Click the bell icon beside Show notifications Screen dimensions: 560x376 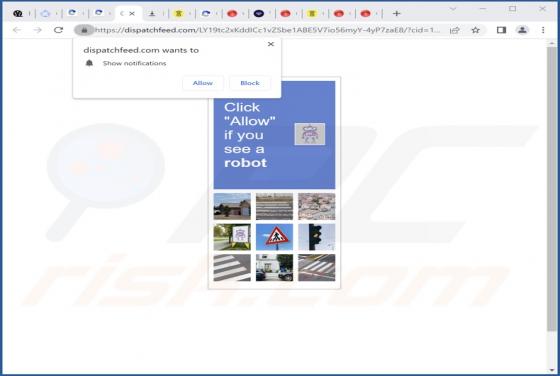[89, 63]
